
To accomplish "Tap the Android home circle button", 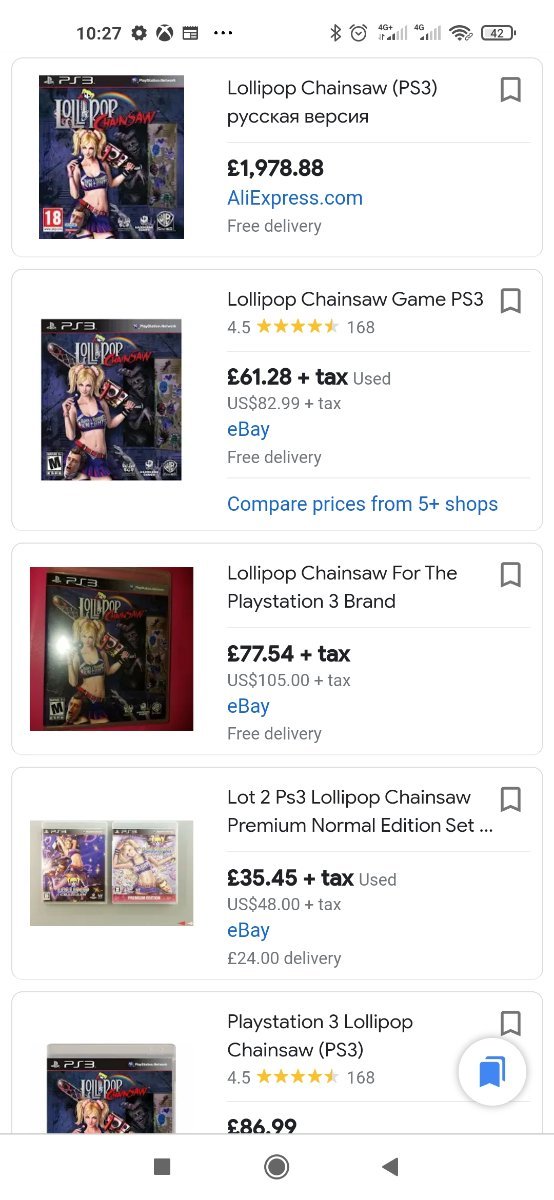I will (x=277, y=1166).
